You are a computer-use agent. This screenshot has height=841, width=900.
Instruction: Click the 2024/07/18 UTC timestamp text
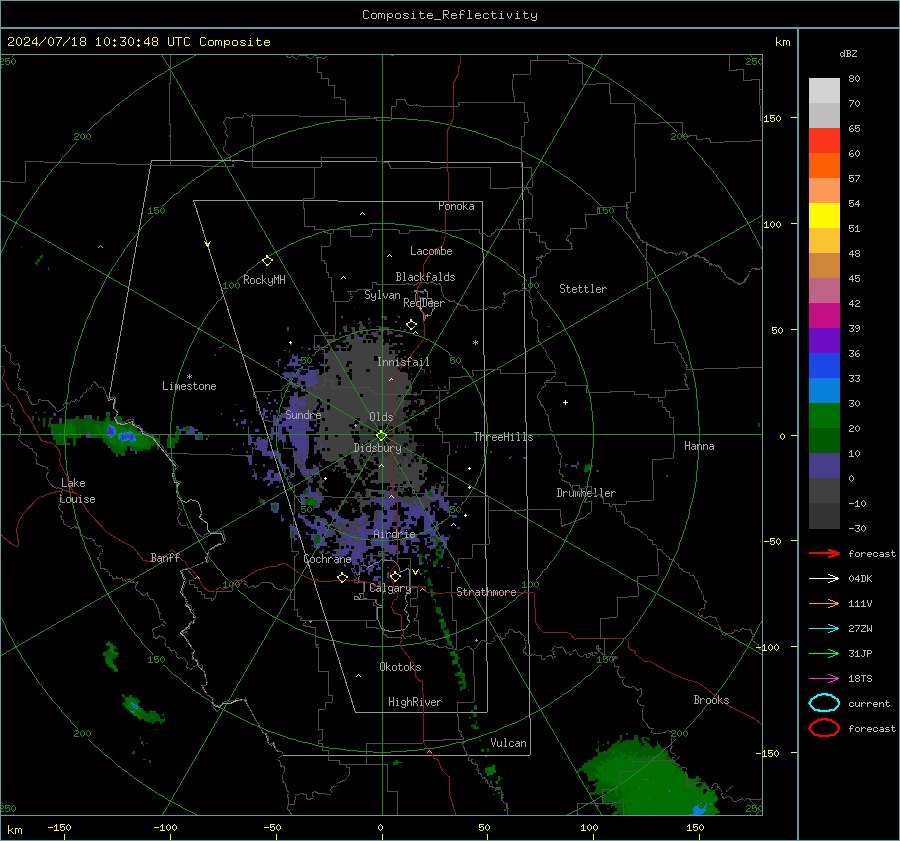pos(138,42)
